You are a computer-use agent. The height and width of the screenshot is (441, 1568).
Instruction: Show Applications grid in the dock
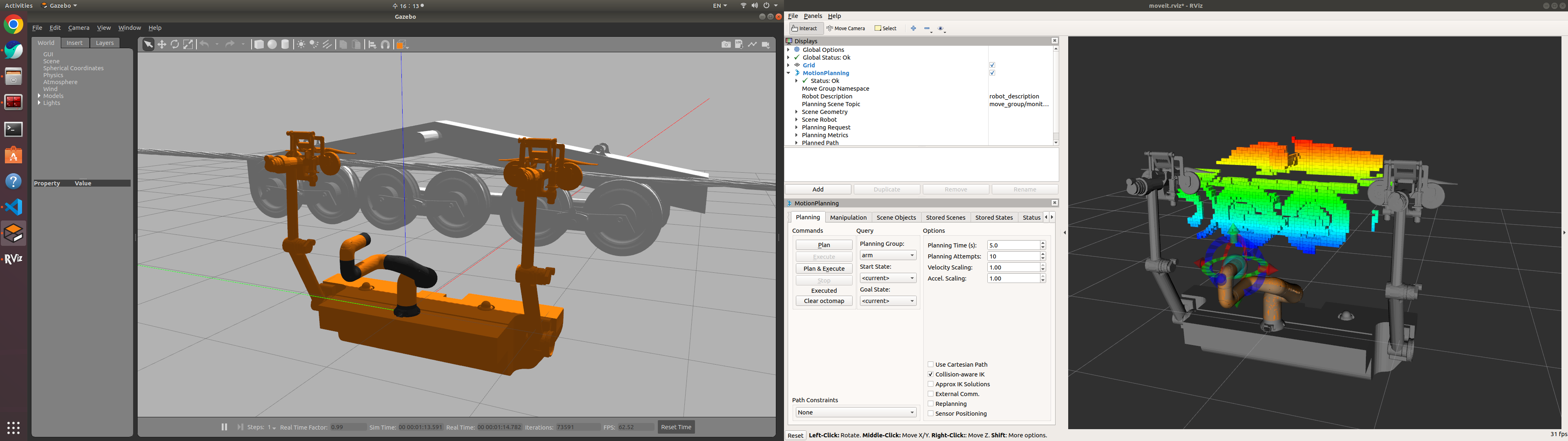(x=13, y=428)
